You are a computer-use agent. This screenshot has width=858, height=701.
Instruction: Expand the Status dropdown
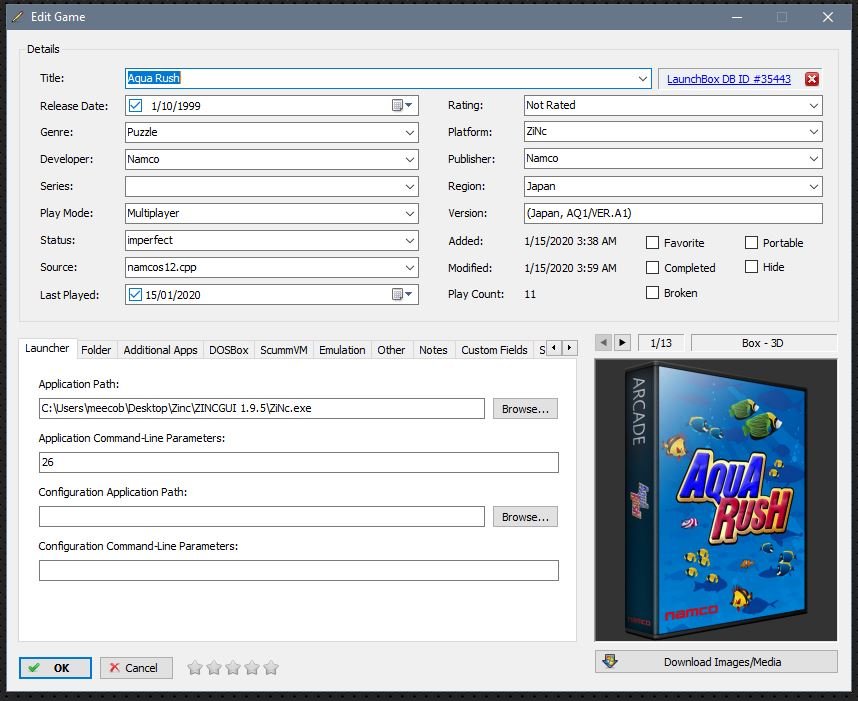[410, 240]
